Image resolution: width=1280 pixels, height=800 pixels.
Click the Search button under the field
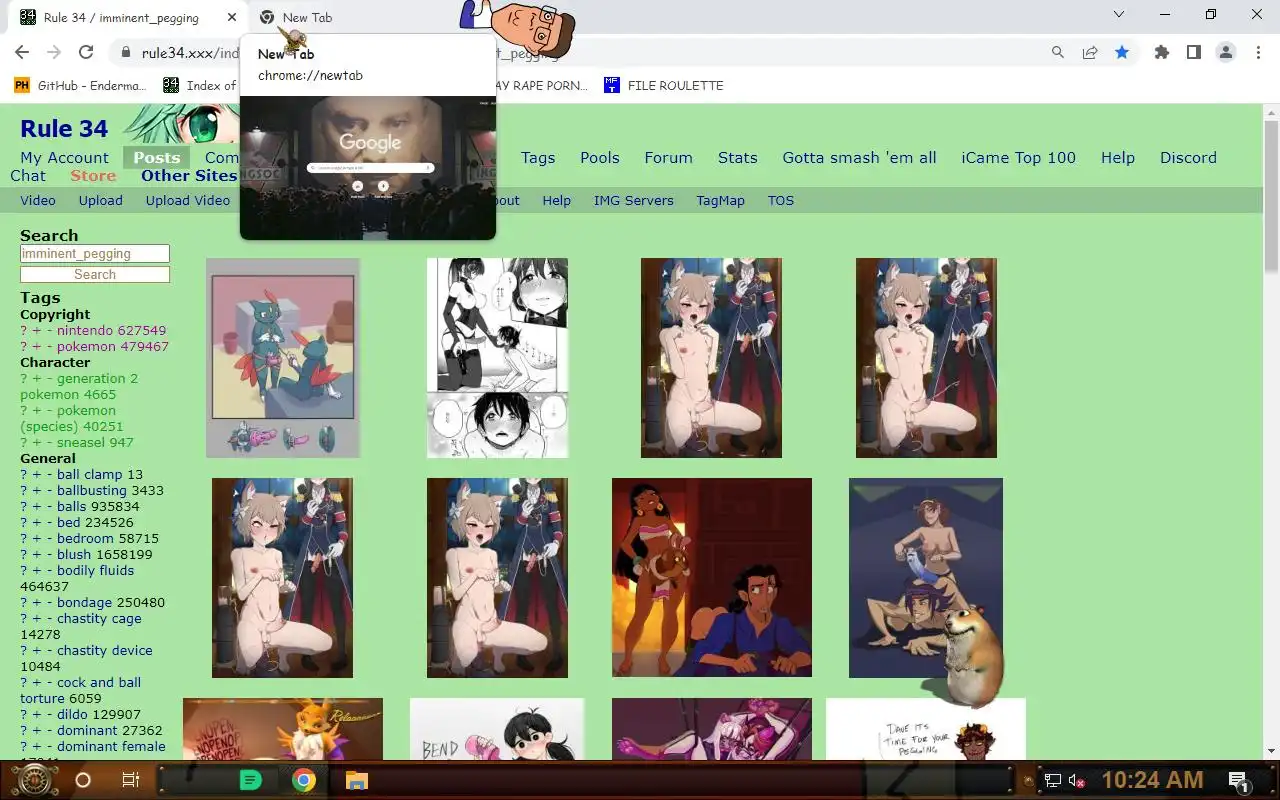point(95,274)
